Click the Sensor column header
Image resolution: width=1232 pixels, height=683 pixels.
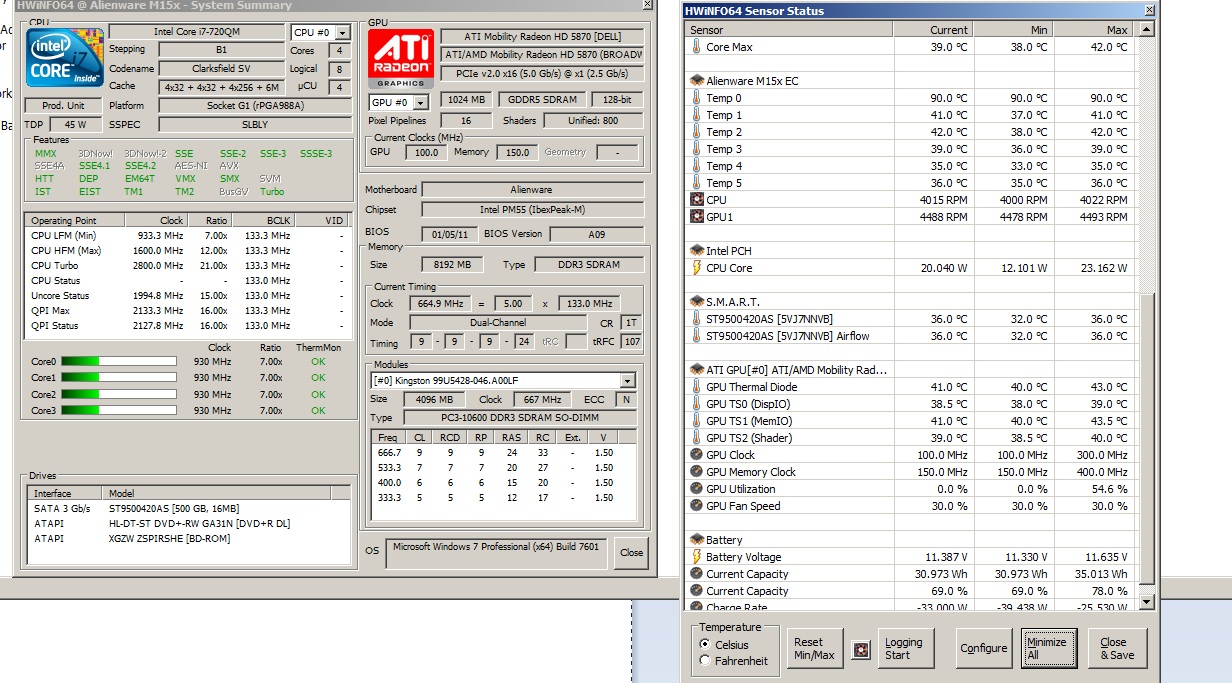pos(790,30)
